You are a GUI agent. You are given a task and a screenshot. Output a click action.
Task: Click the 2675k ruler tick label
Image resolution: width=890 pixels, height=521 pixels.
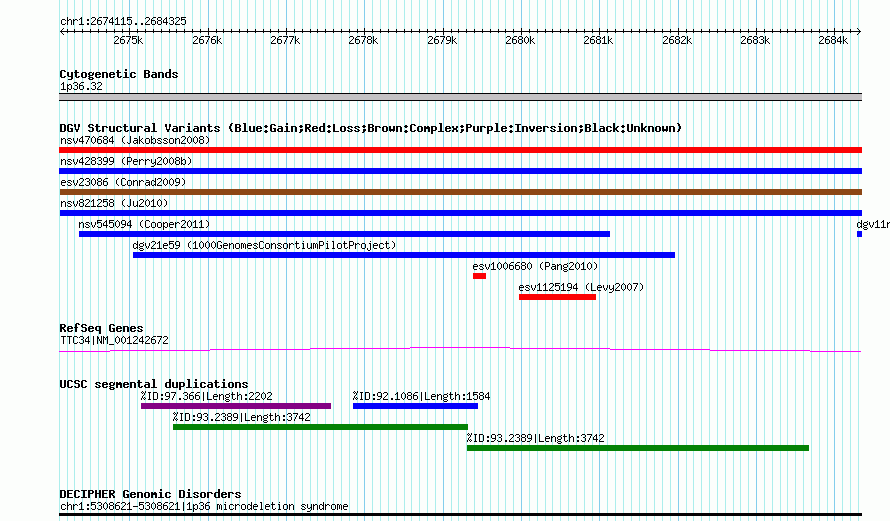coord(128,40)
